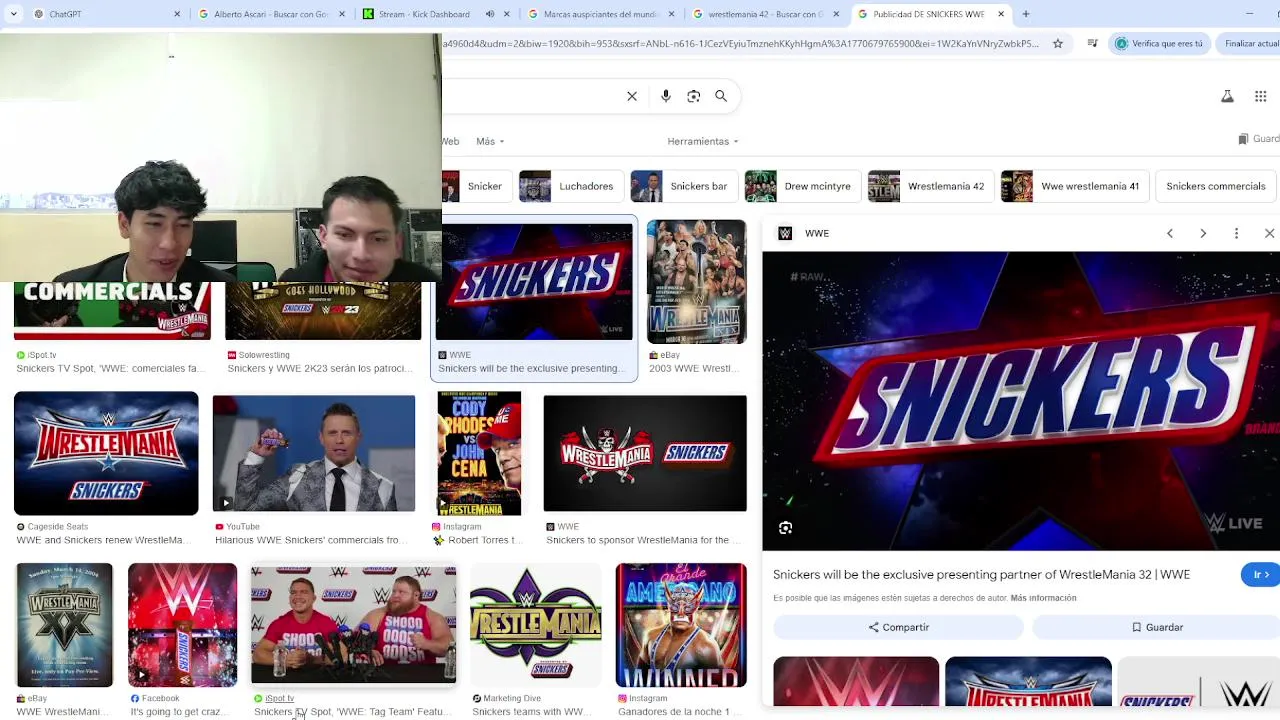Open Facebook It's going to get crazy thumbnail
This screenshot has width=1280, height=720.
(182, 625)
